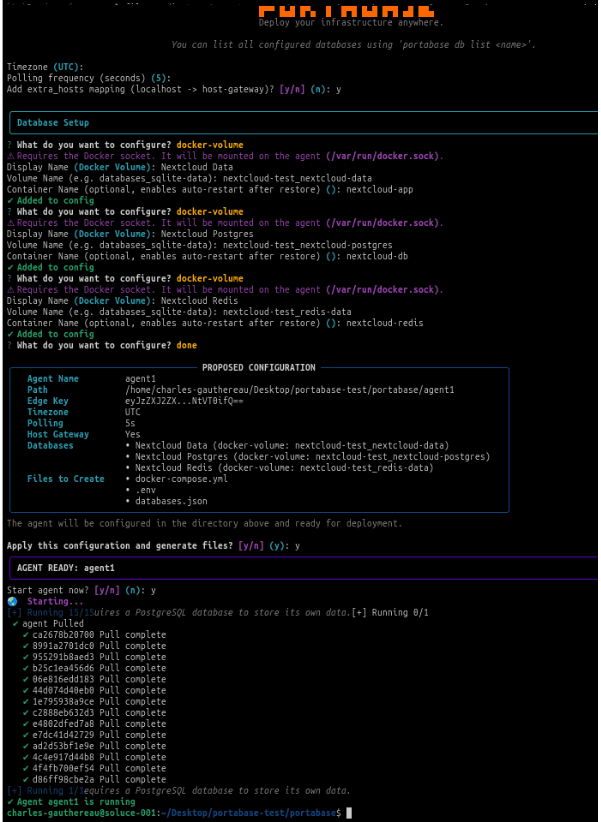Click the 'Nextcloud Redis (docker-volume: ...)' bullet entry
Image resolution: width=601 pixels, height=822 pixels.
coord(280,468)
